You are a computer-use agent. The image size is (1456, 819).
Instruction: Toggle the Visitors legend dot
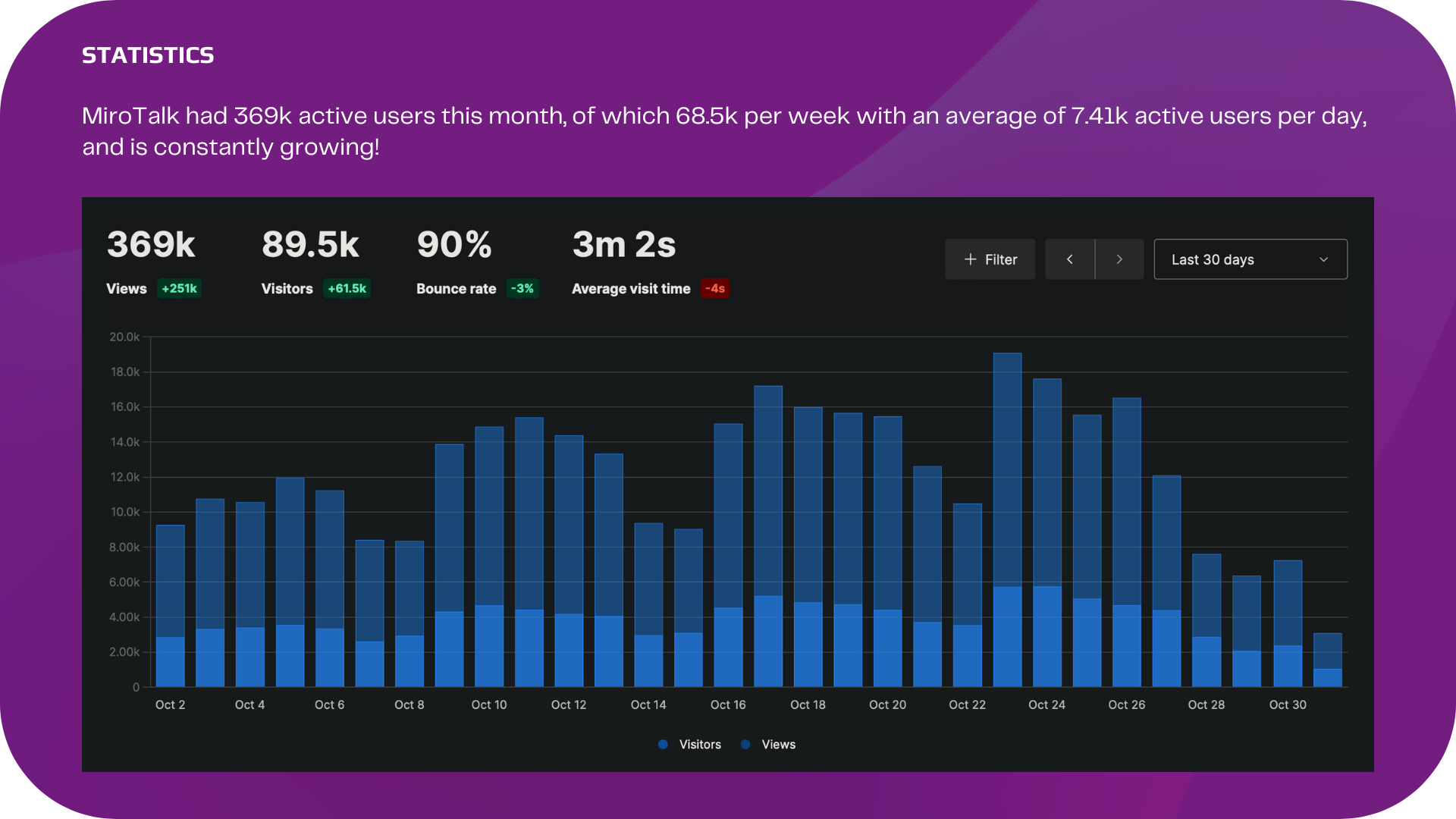tap(663, 745)
